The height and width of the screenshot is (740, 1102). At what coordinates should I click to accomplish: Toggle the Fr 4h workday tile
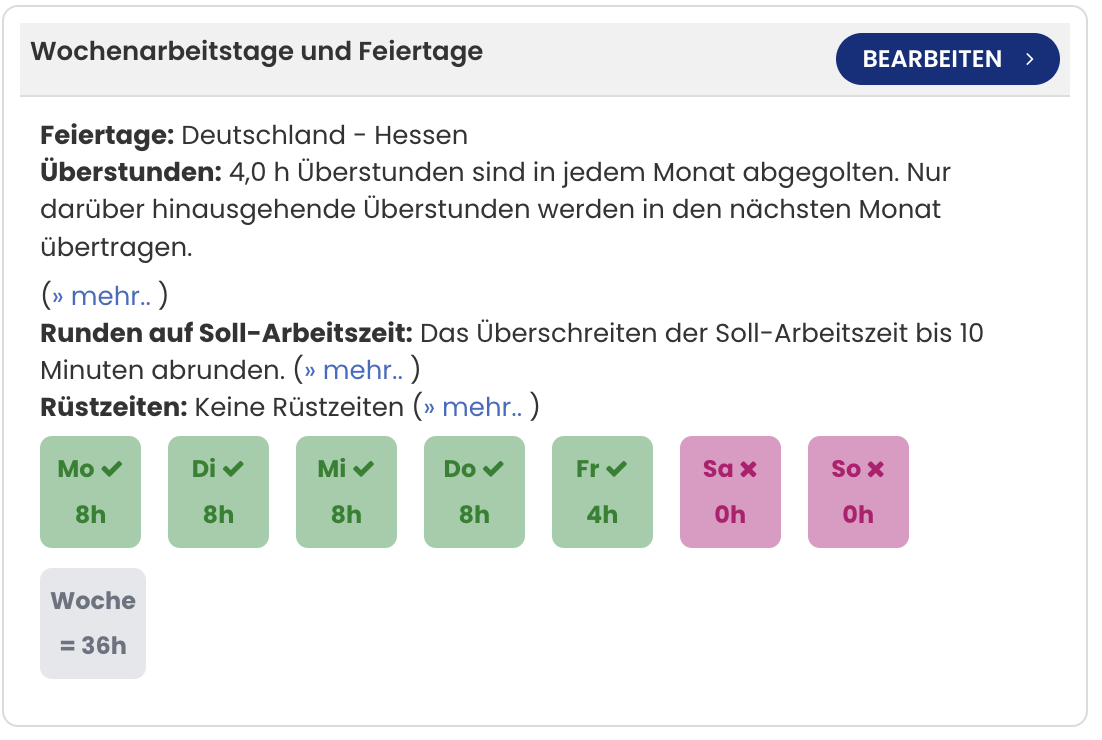(602, 492)
